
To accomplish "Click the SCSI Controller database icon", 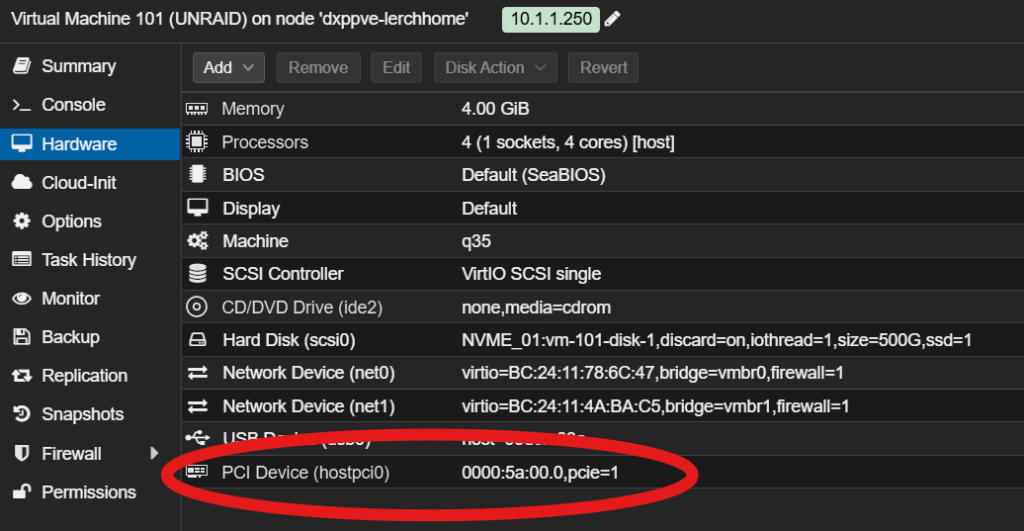I will click(197, 273).
